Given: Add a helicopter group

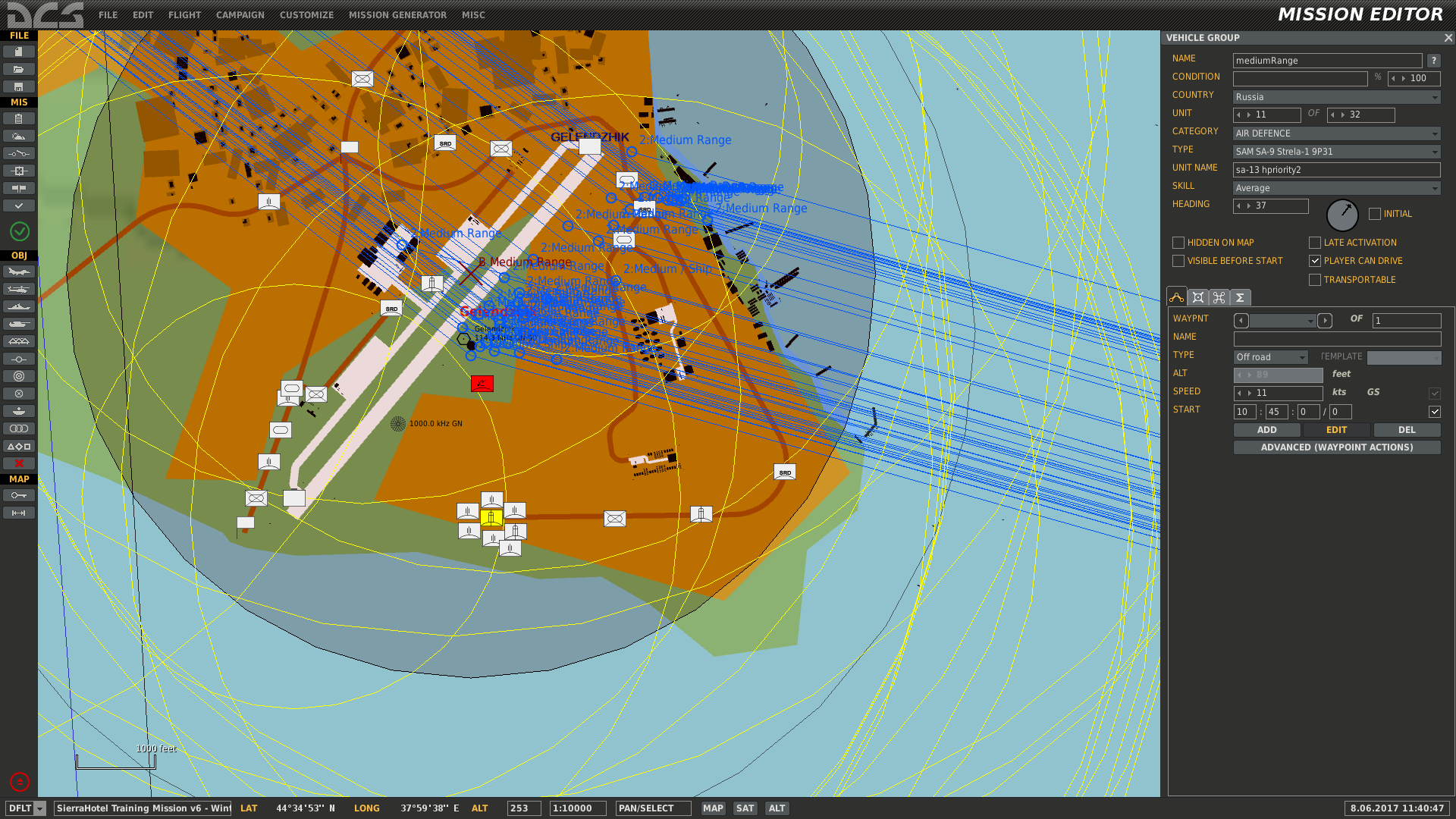Looking at the screenshot, I should coord(19,289).
